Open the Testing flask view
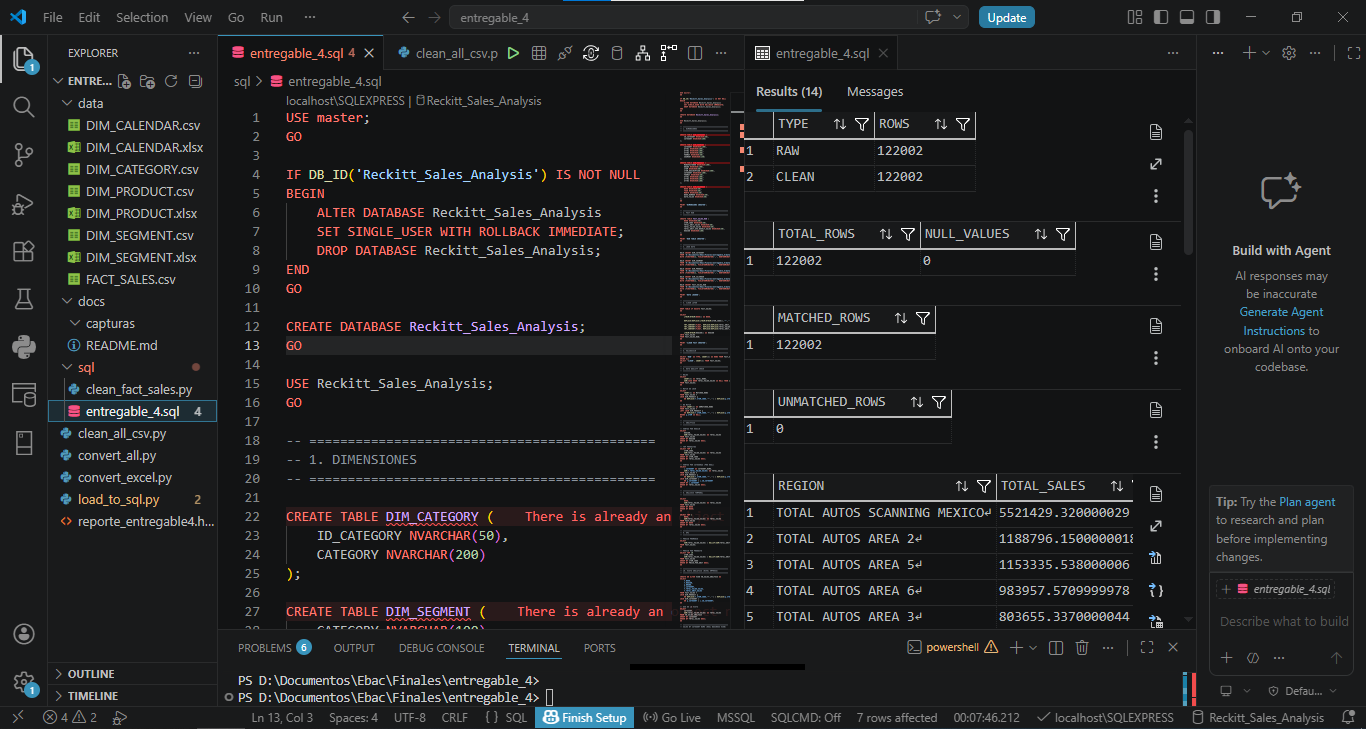This screenshot has width=1366, height=729. [24, 299]
